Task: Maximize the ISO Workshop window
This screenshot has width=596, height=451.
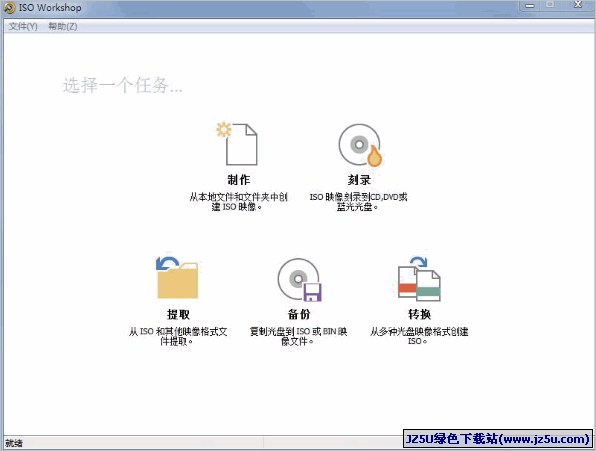Action: [x=550, y=5]
